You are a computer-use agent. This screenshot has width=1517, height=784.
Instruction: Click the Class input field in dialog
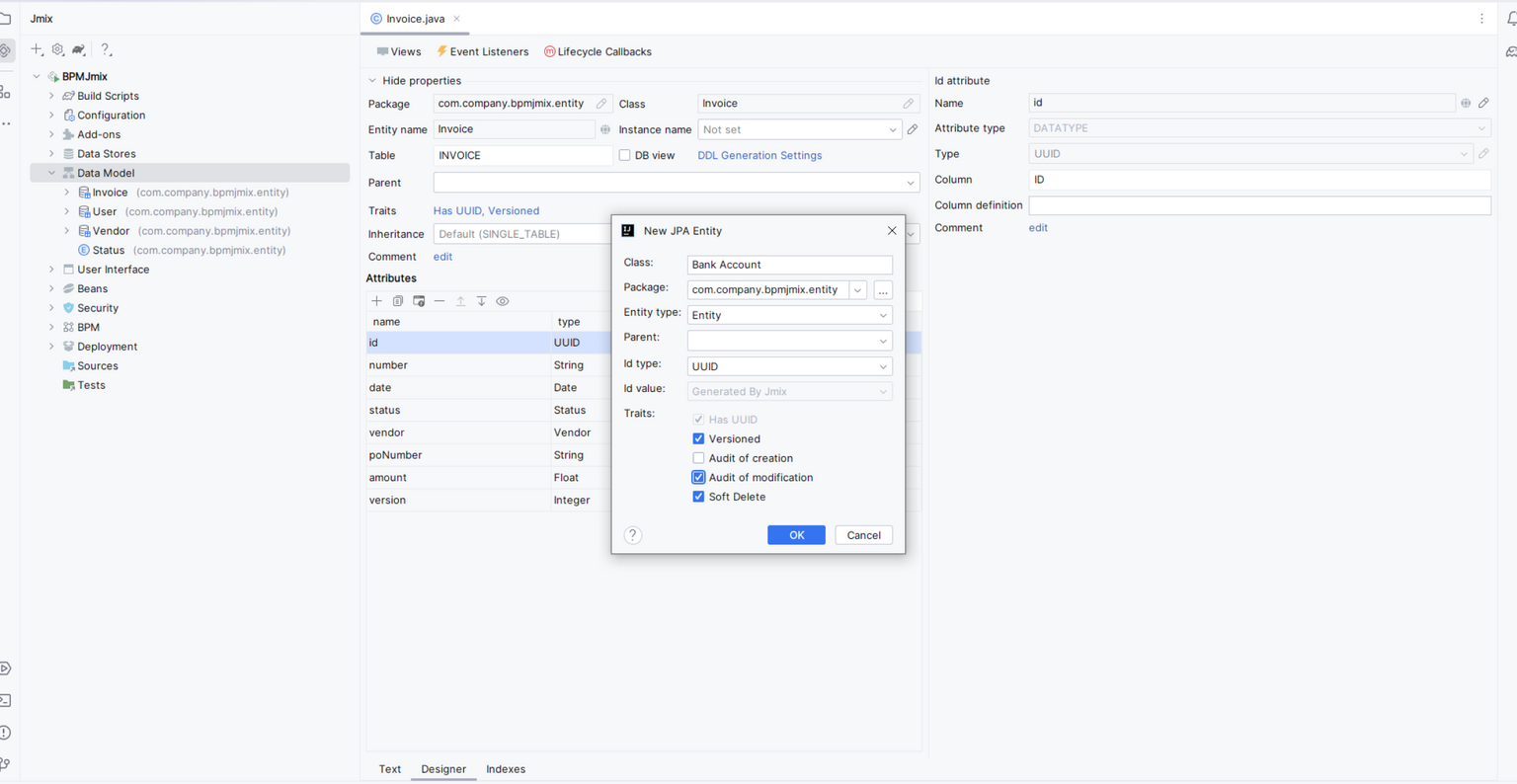point(789,265)
